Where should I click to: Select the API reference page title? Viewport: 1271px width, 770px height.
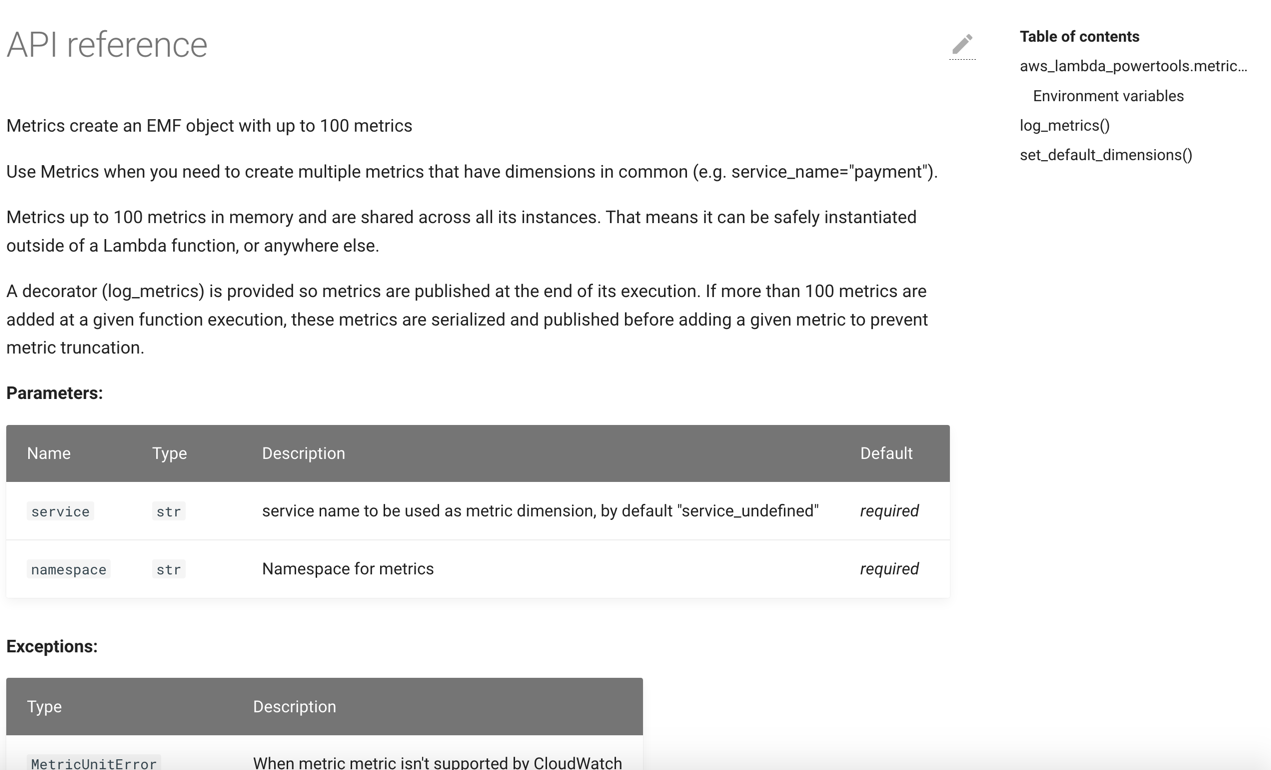point(107,44)
